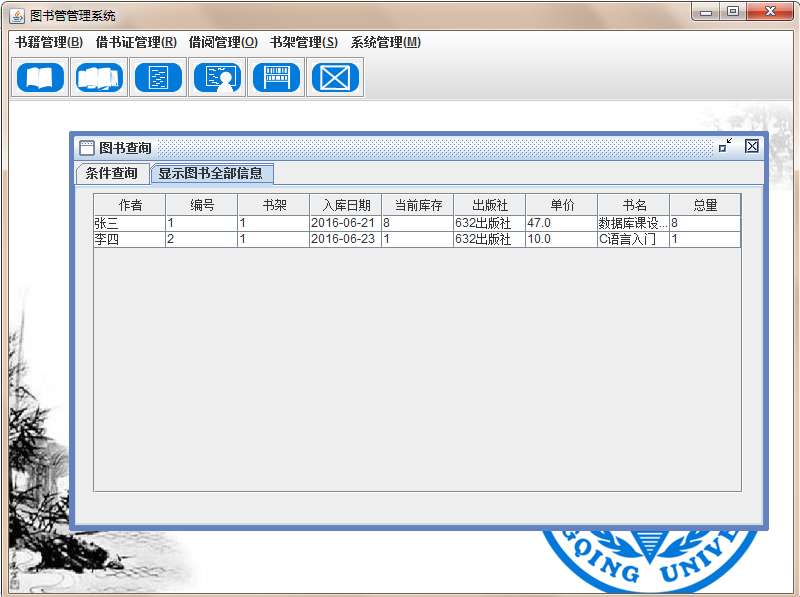Click 632出版社 cell in 李四 row
This screenshot has width=800, height=597.
[x=489, y=239]
